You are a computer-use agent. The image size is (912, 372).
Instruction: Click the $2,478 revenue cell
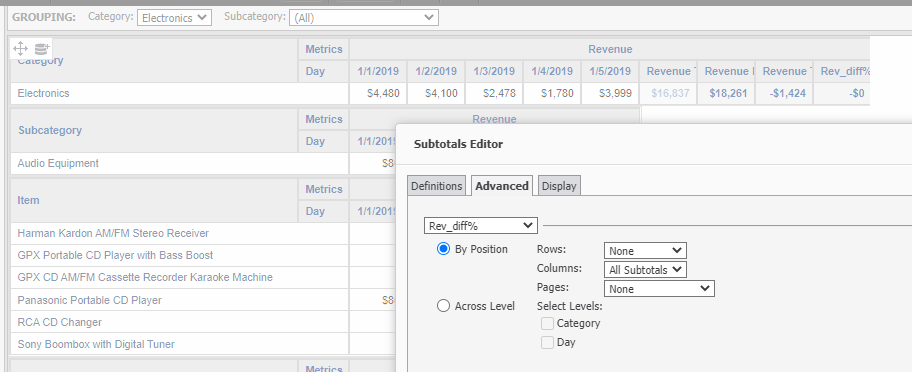point(494,94)
